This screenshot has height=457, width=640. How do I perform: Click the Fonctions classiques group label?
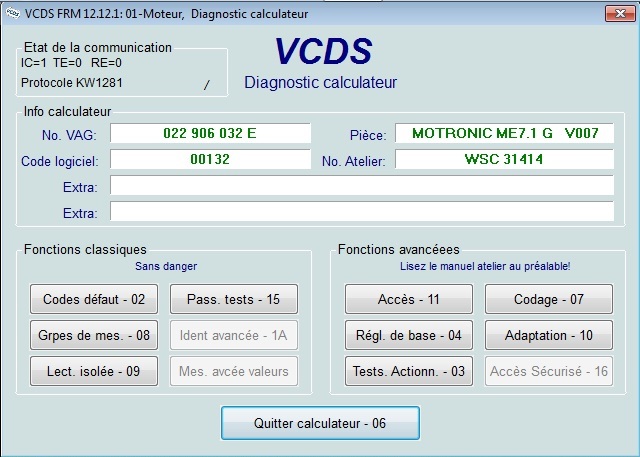85,249
